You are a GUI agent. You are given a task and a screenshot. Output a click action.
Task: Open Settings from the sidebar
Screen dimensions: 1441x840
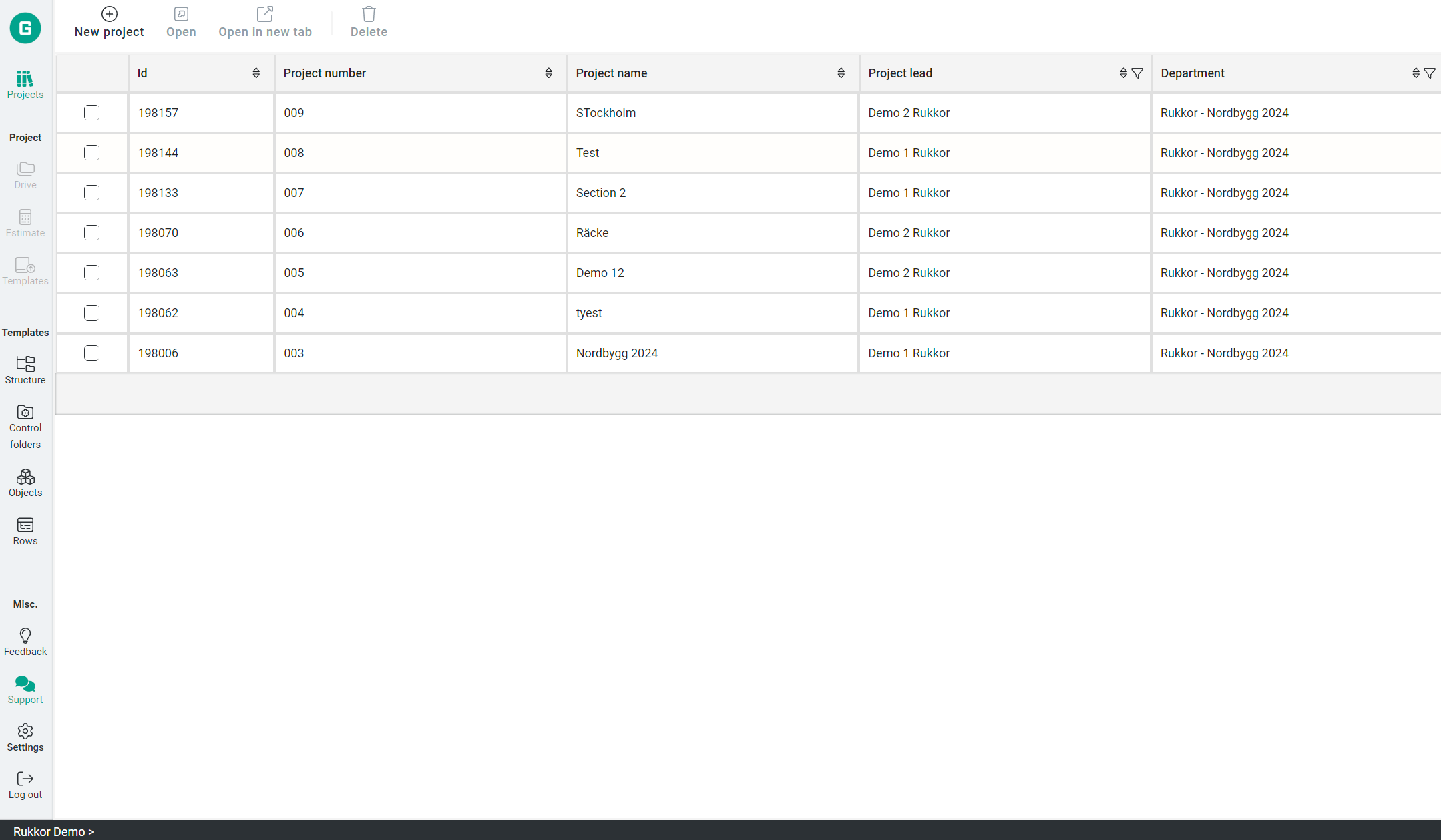click(25, 738)
